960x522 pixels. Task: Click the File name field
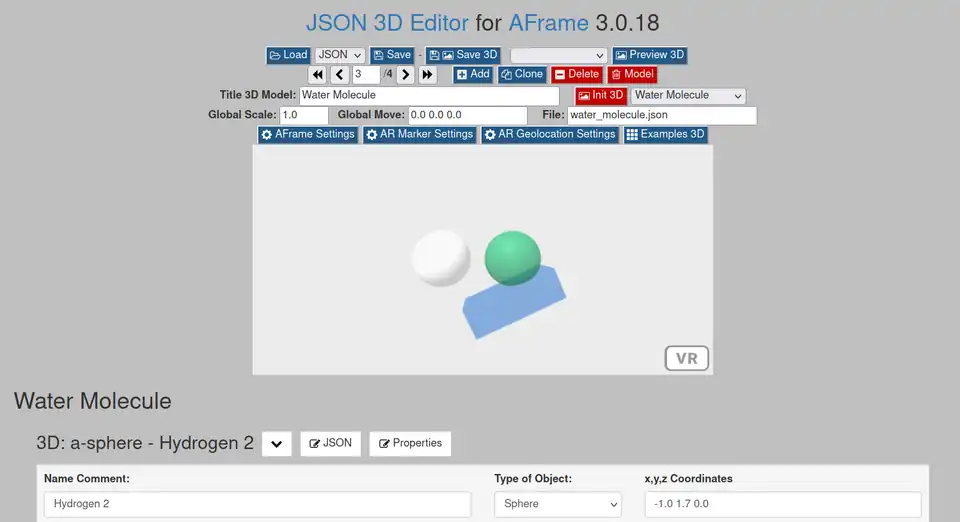(x=662, y=115)
